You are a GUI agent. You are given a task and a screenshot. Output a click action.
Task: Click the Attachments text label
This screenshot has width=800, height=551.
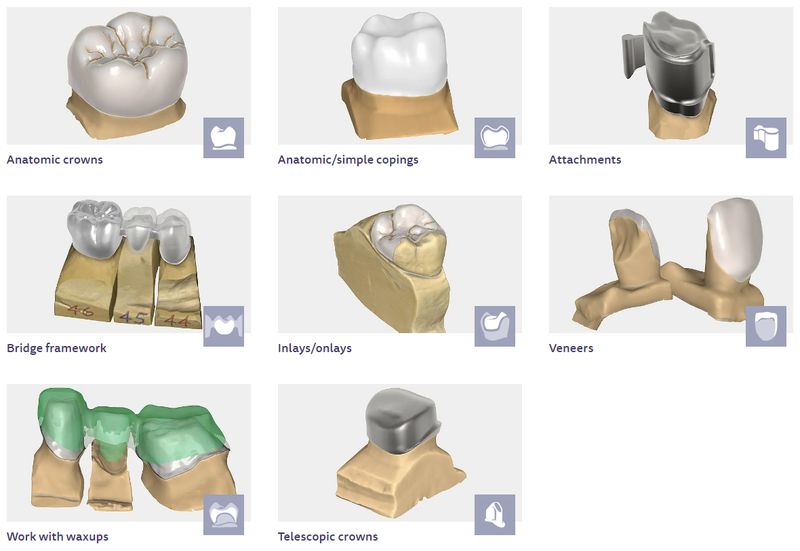585,160
